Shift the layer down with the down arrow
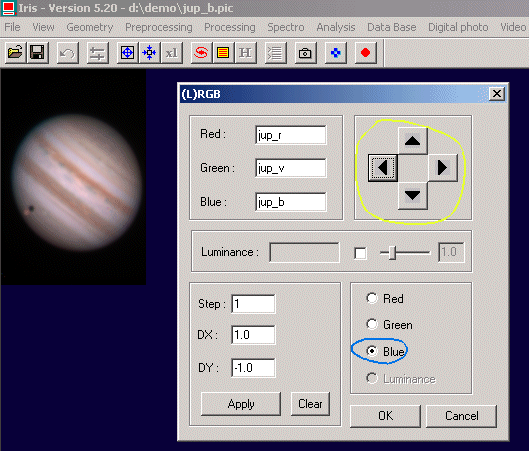Image resolution: width=529 pixels, height=451 pixels. click(x=413, y=195)
